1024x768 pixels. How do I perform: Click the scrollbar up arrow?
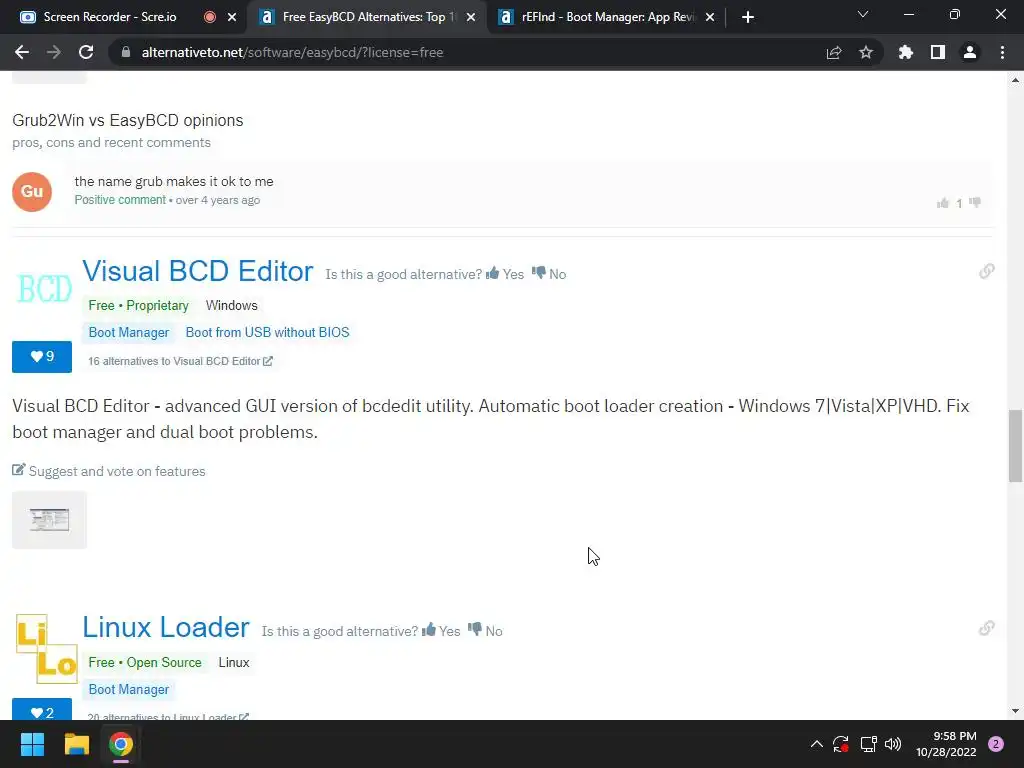(1015, 80)
